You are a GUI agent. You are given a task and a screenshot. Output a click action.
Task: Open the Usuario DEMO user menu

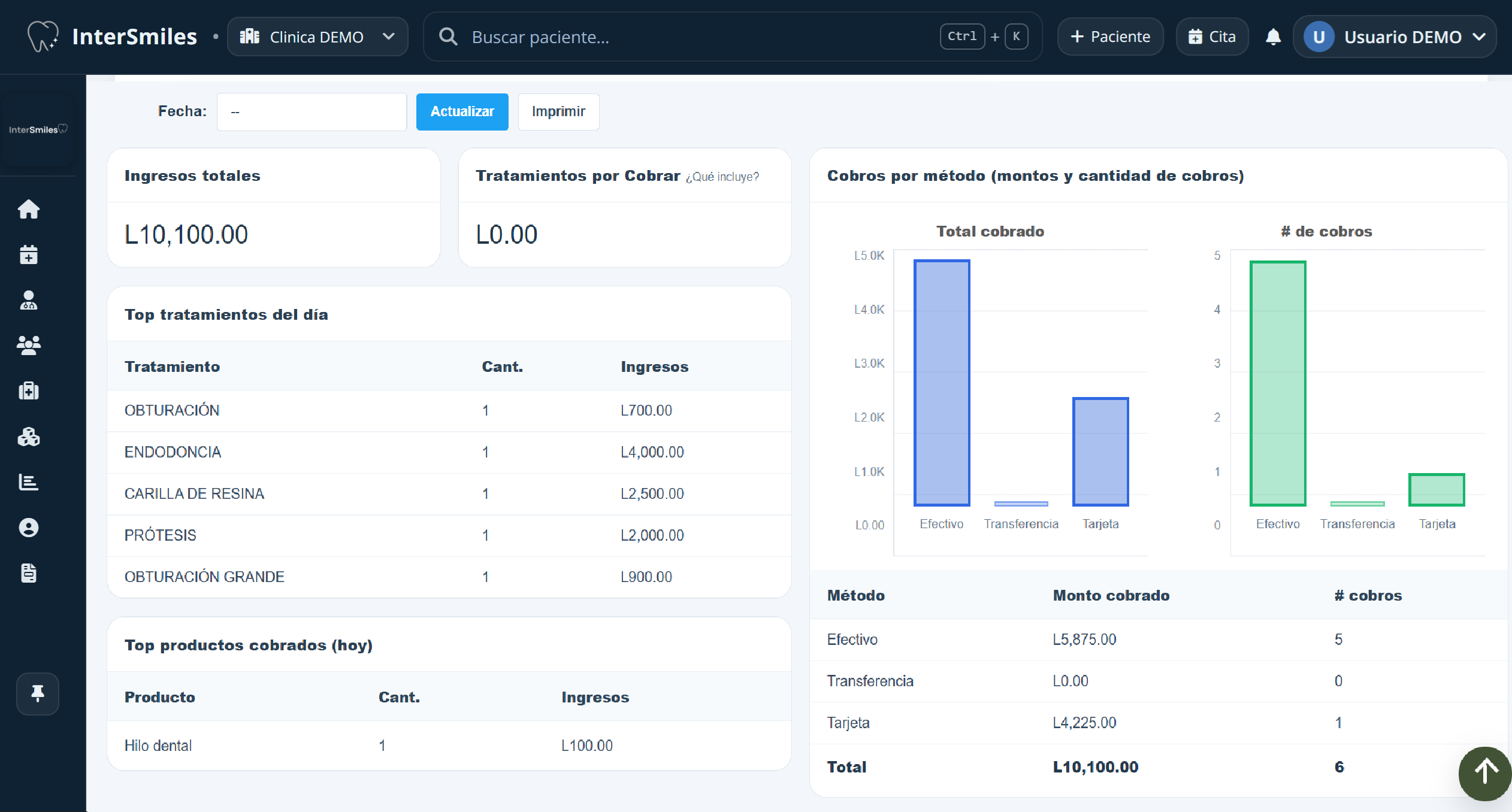(1395, 37)
